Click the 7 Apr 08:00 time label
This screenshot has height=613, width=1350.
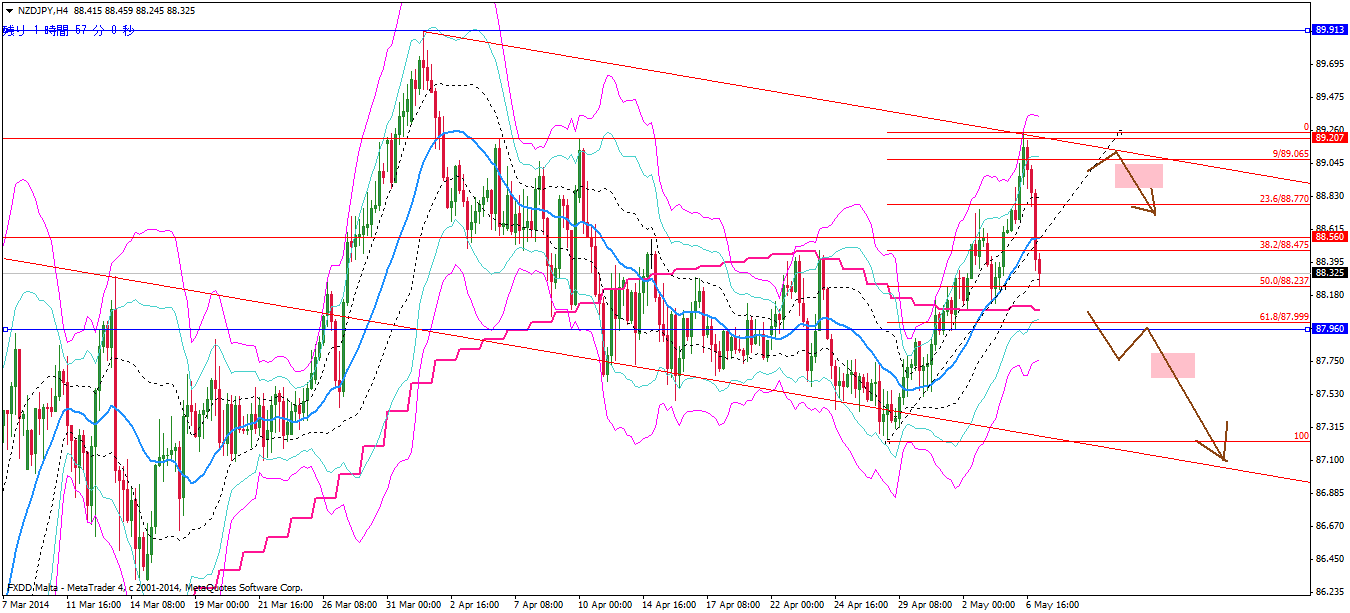tap(540, 605)
